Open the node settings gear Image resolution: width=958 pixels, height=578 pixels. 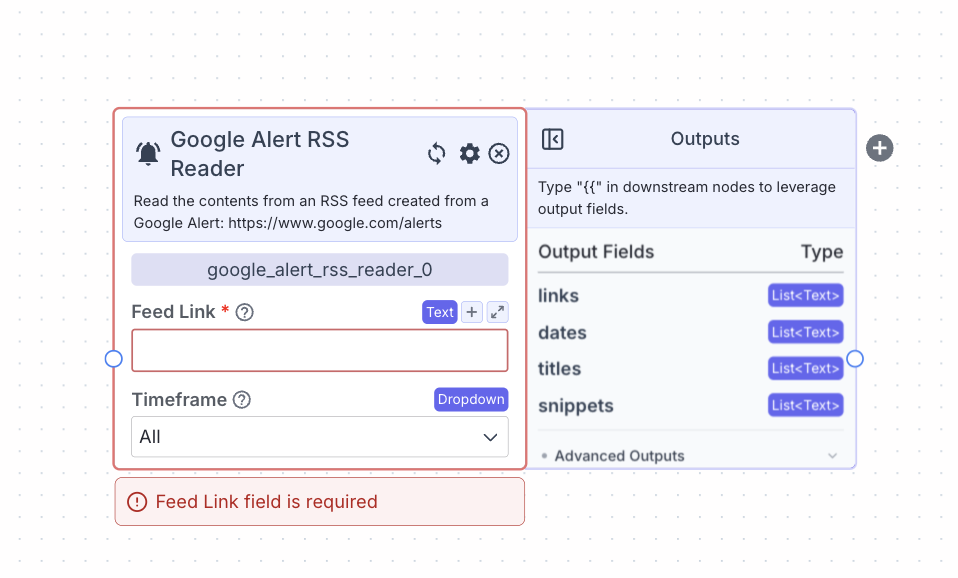[468, 154]
